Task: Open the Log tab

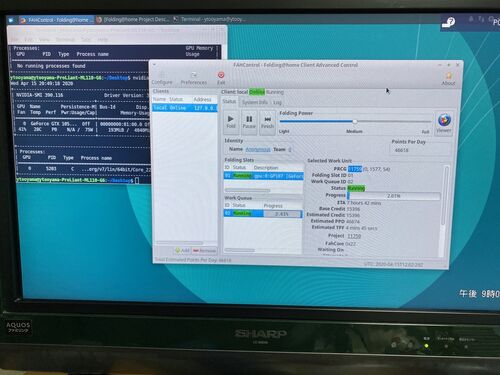Action: pos(277,103)
